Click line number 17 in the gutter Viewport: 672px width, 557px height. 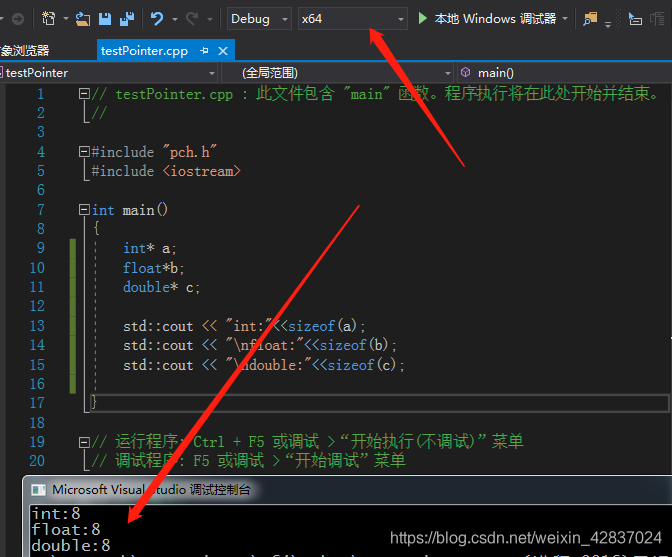pyautogui.click(x=37, y=403)
